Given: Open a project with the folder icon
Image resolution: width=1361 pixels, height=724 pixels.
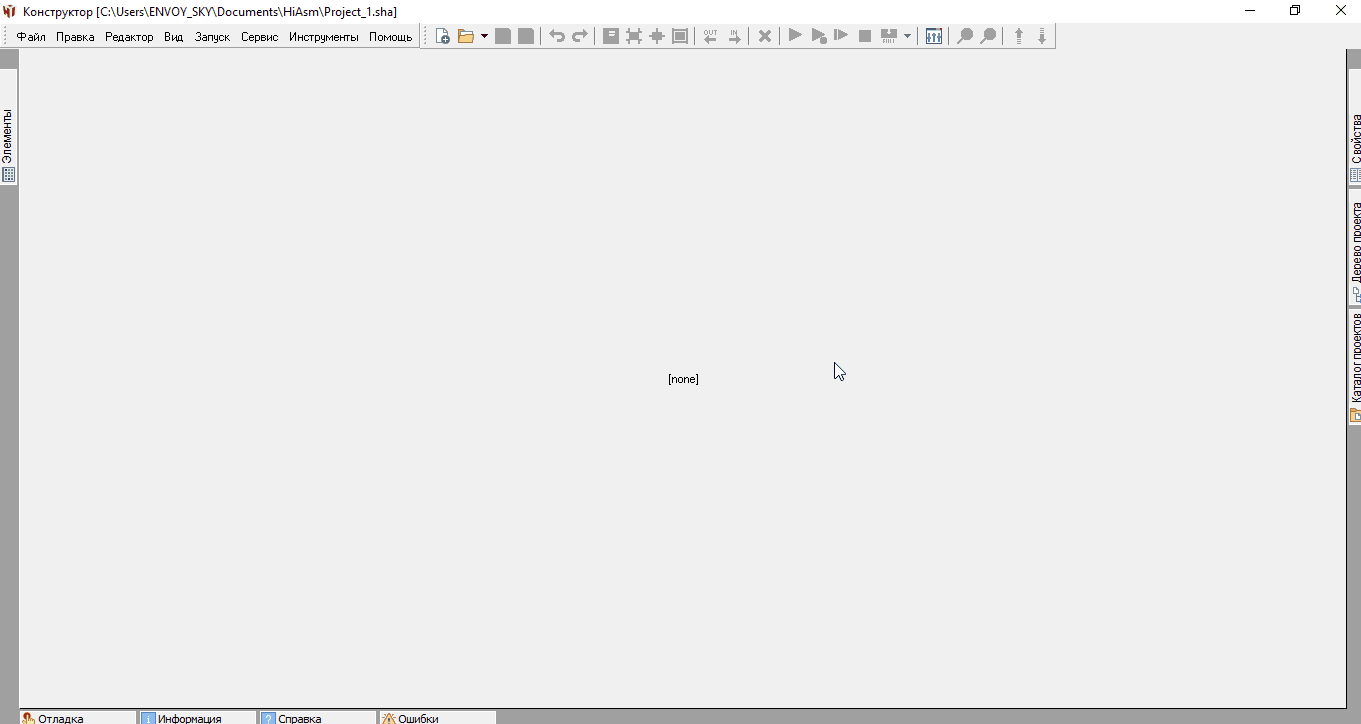Looking at the screenshot, I should (466, 36).
